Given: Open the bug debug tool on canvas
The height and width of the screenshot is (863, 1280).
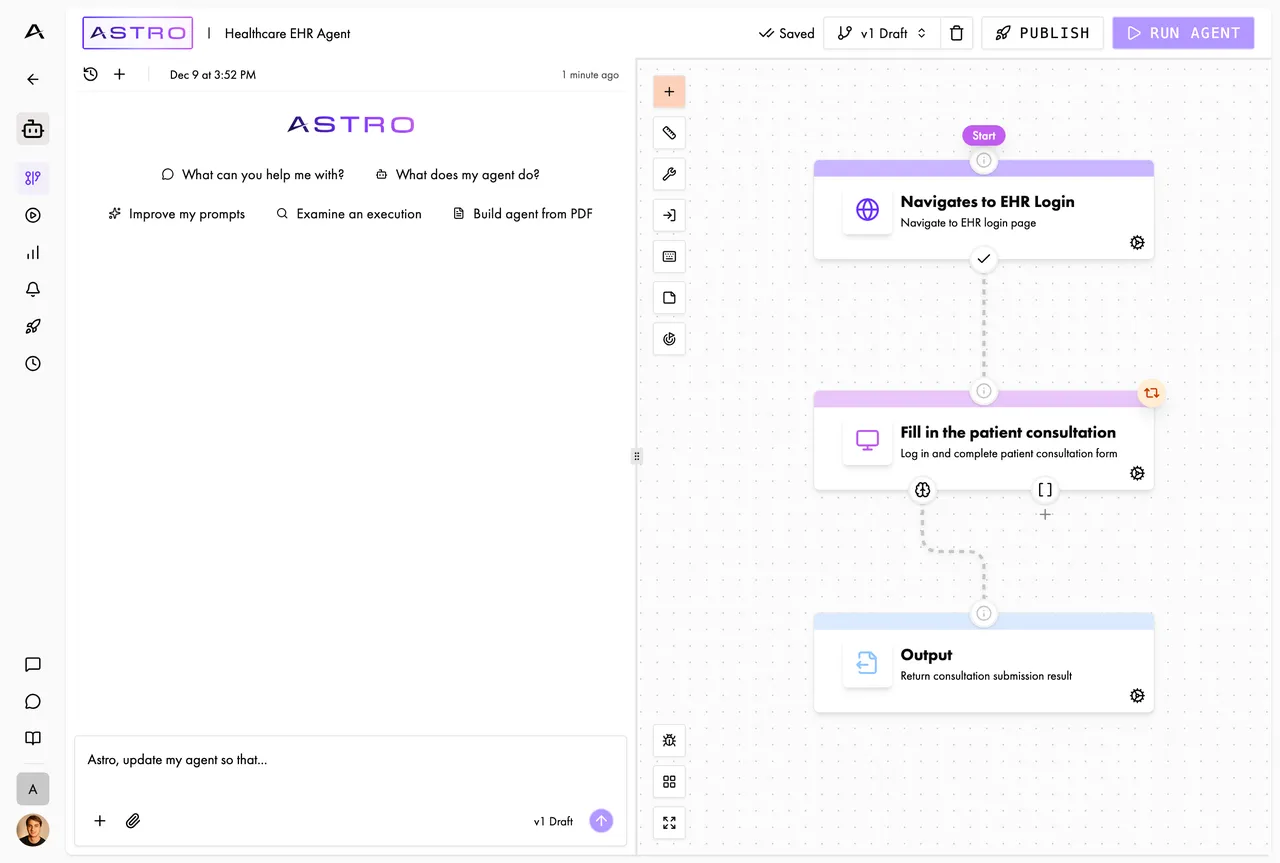Looking at the screenshot, I should pyautogui.click(x=669, y=741).
